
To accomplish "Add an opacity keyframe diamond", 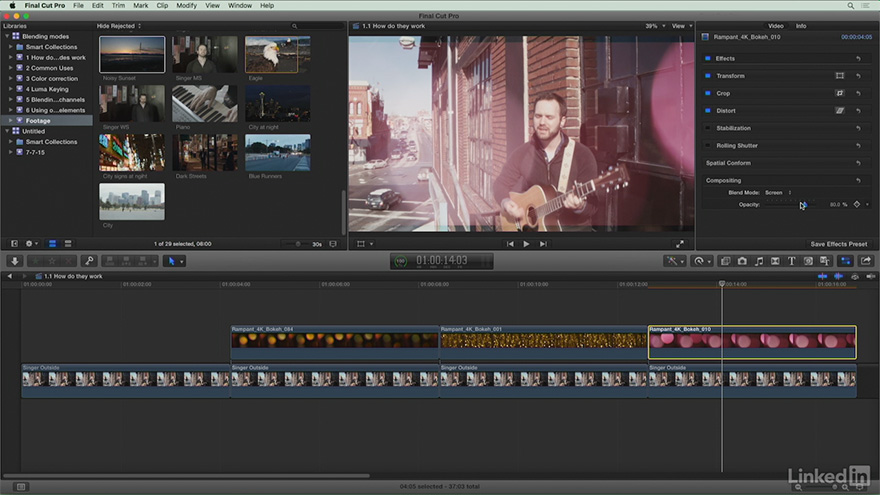I will 856,204.
